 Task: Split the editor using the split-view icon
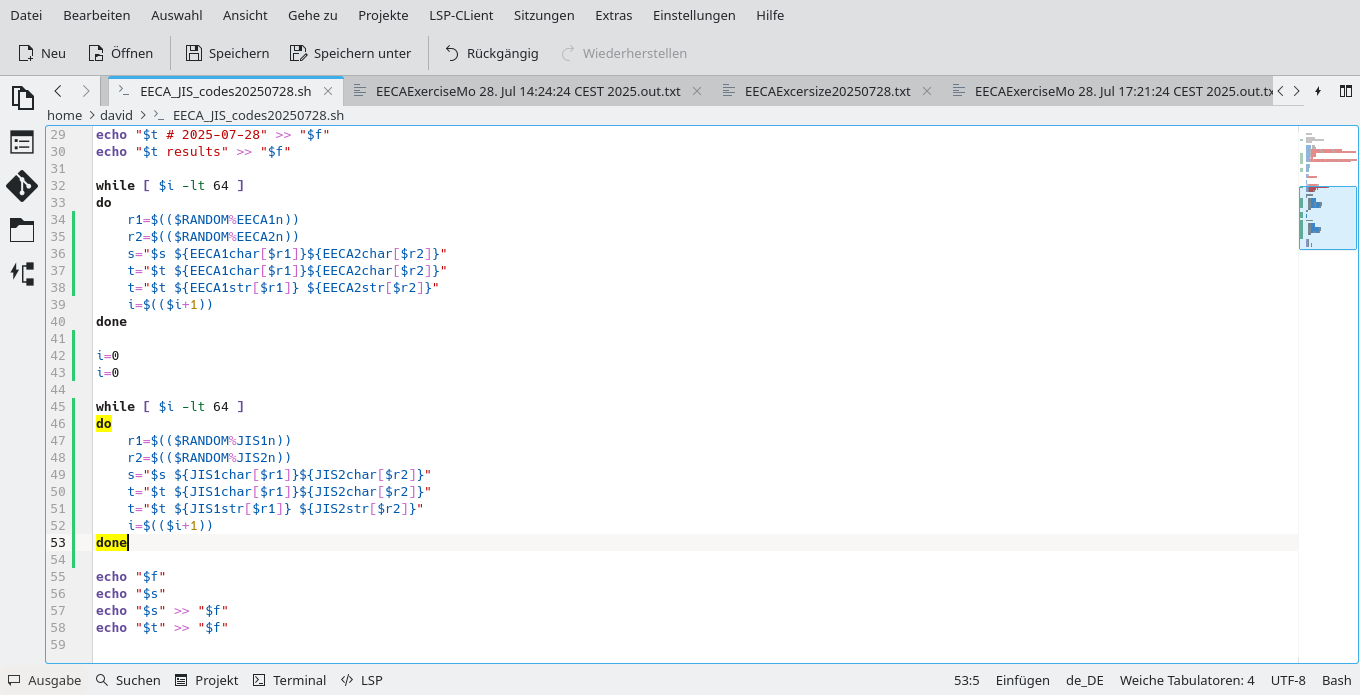pos(1344,90)
